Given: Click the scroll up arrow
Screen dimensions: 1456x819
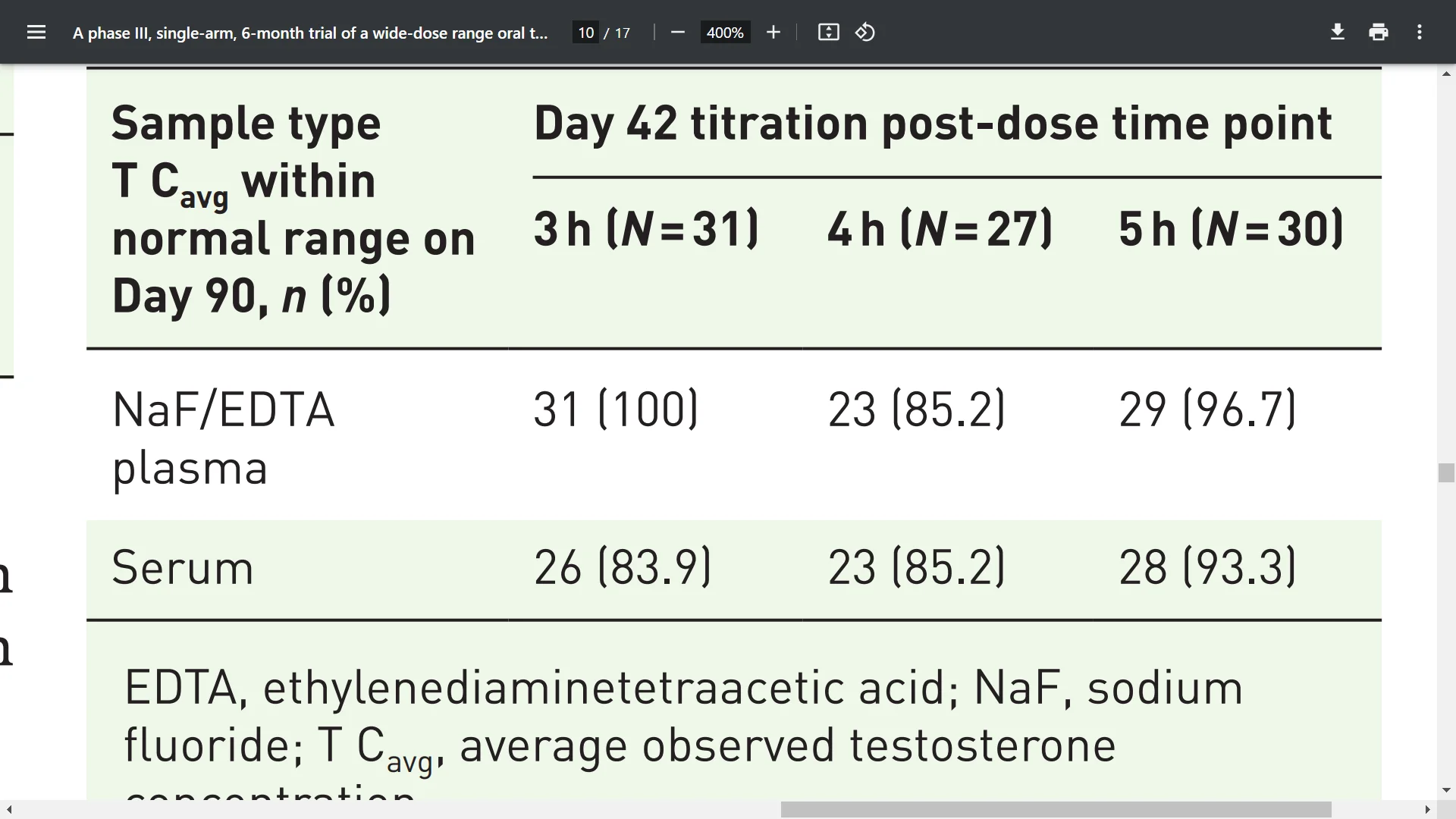Looking at the screenshot, I should pyautogui.click(x=1446, y=74).
